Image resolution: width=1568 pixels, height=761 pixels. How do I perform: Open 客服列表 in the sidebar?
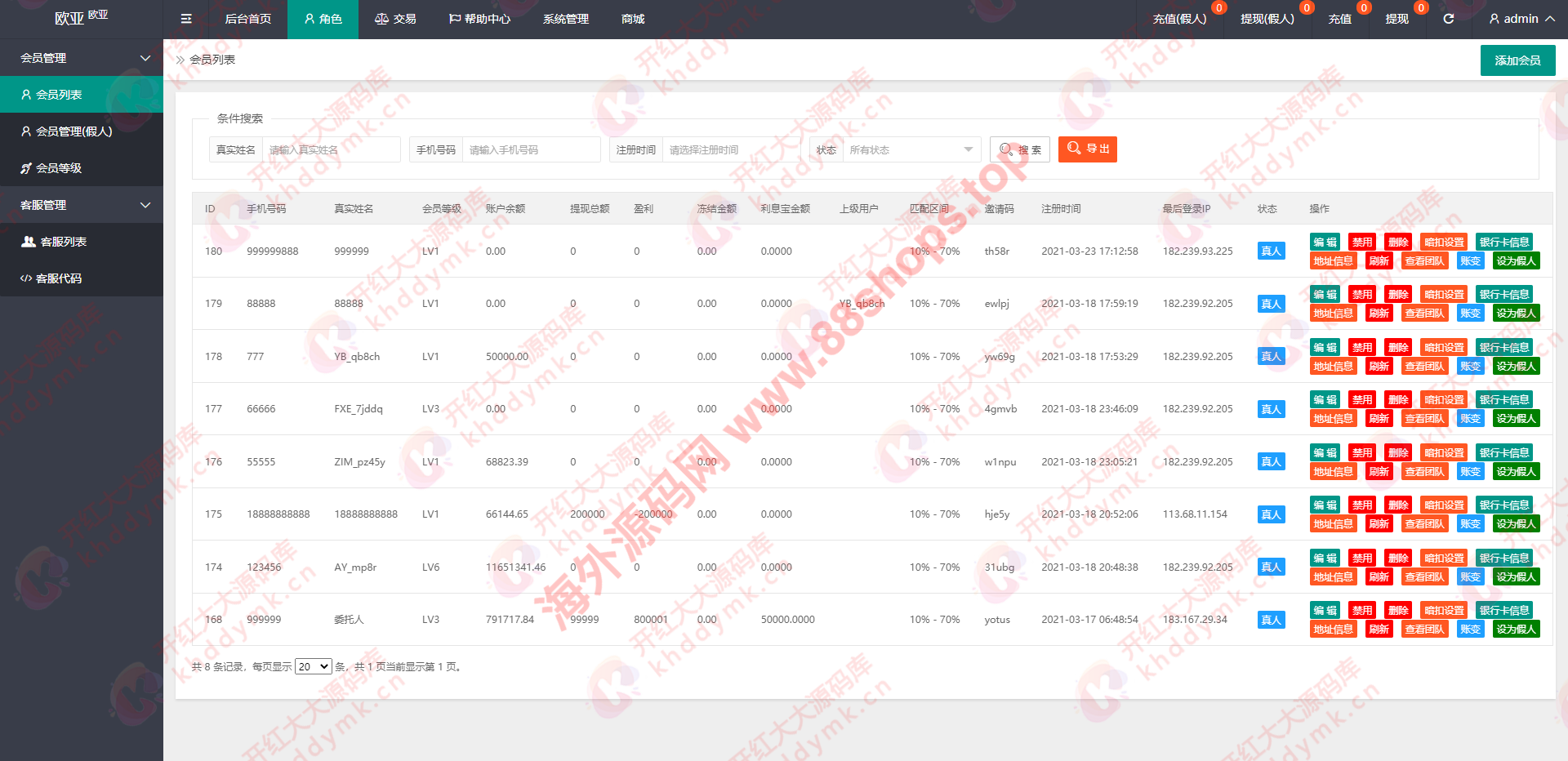[63, 242]
